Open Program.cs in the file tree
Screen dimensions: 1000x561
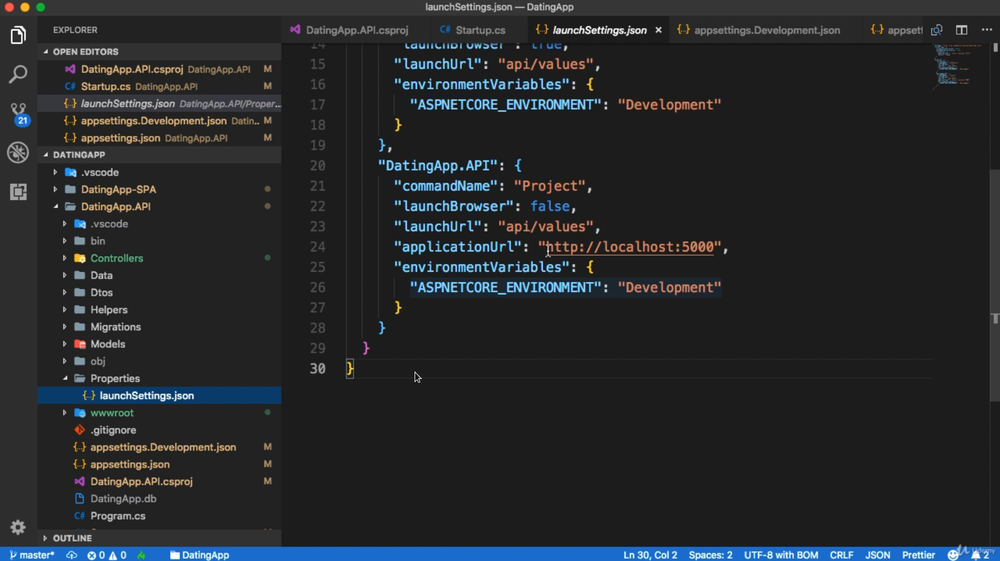point(117,516)
